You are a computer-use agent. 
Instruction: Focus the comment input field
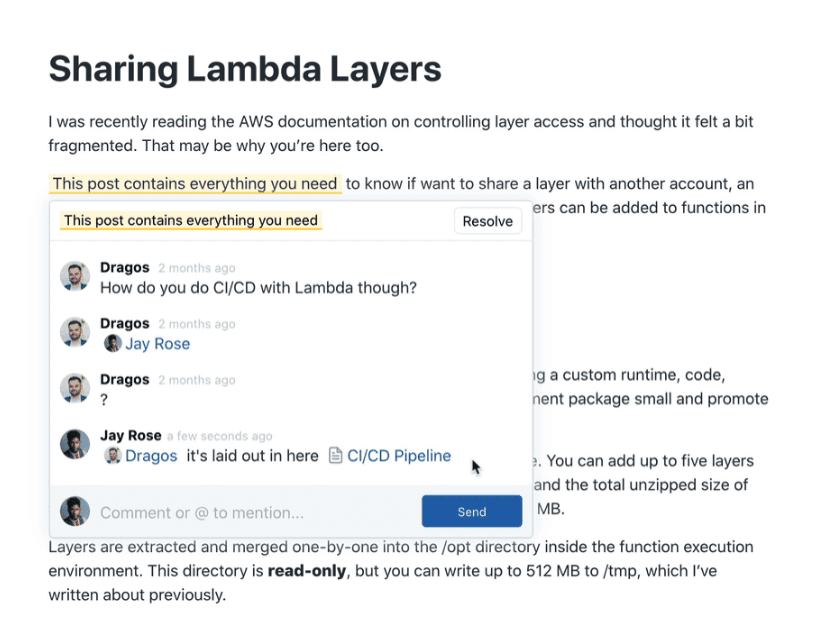(250, 513)
